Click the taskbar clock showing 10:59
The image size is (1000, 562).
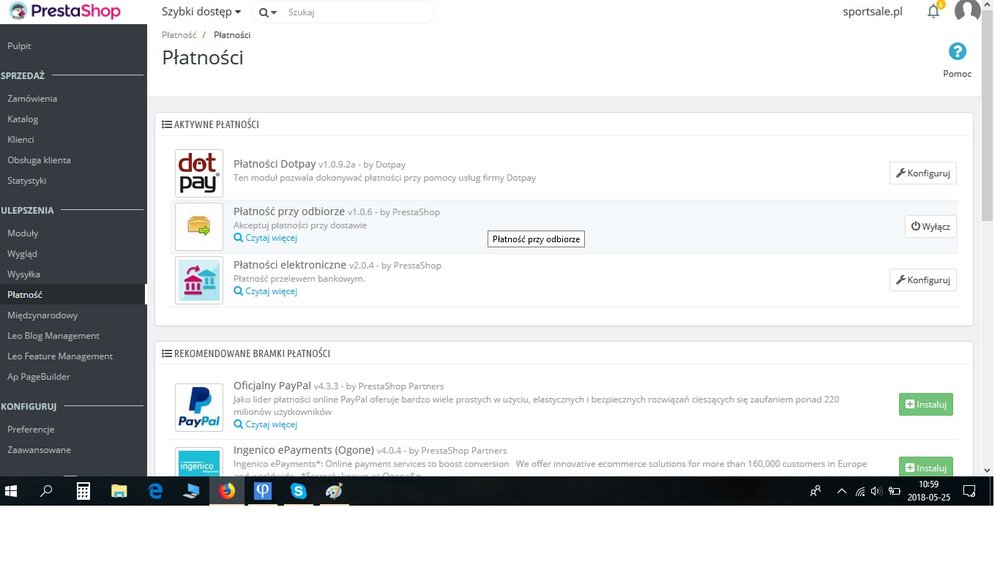pyautogui.click(x=928, y=491)
